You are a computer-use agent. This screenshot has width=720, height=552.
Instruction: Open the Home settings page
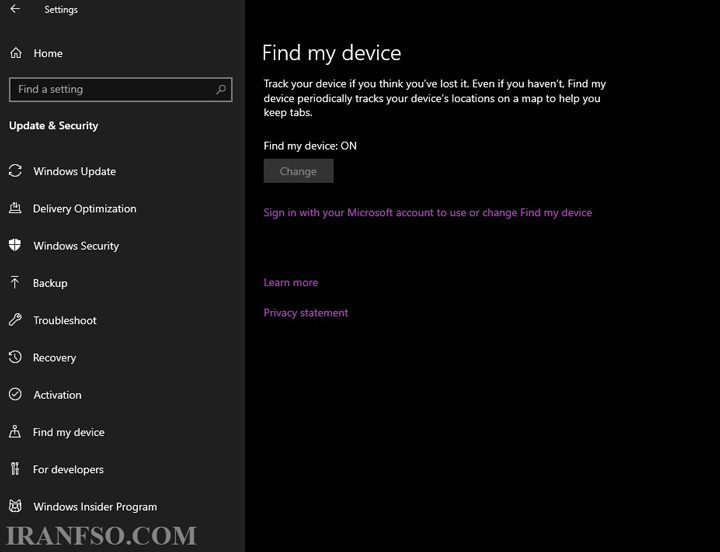click(48, 53)
